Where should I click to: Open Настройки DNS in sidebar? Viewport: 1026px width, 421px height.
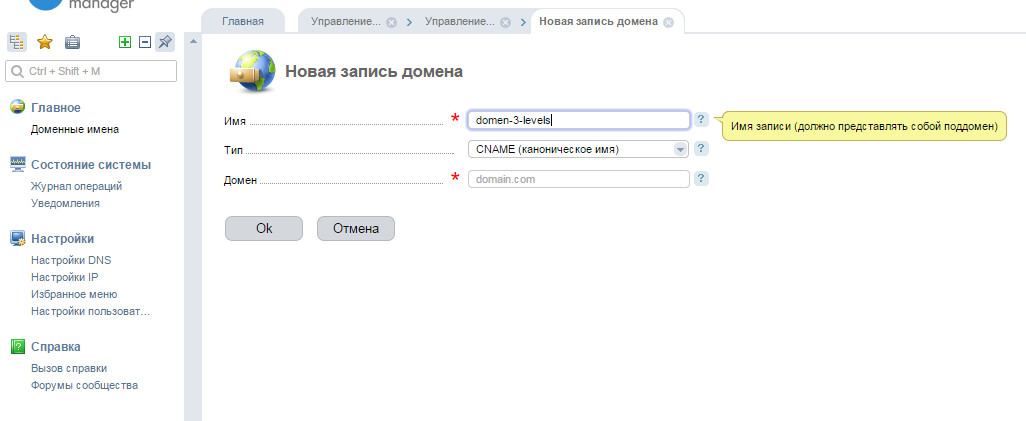tap(71, 260)
